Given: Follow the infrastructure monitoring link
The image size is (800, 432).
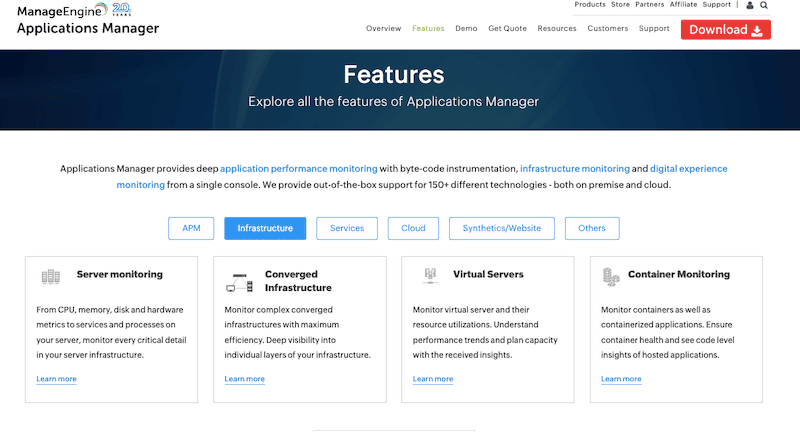Looking at the screenshot, I should [575, 169].
